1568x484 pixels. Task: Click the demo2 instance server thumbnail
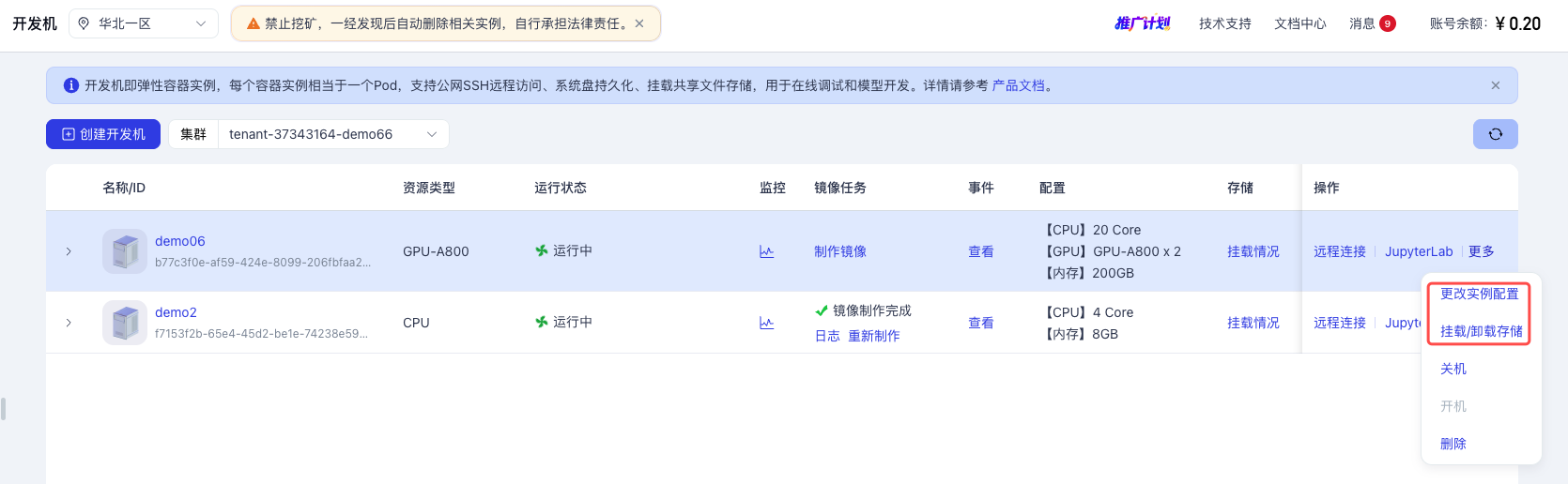(x=125, y=323)
